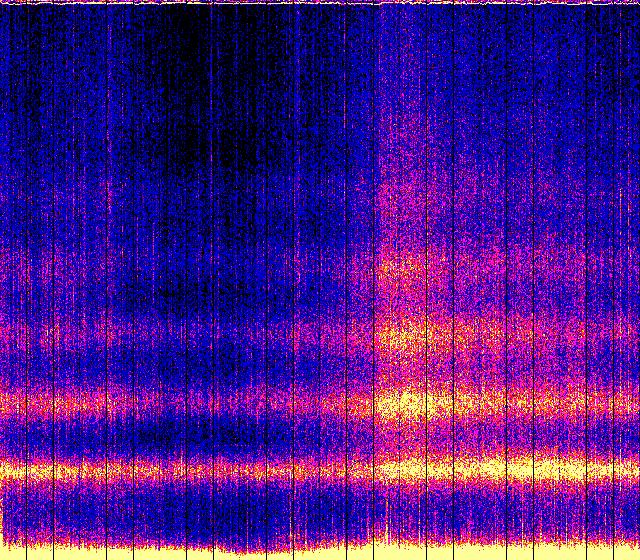Click the third band's bright section at right
This screenshot has width=640, height=560.
[420, 335]
